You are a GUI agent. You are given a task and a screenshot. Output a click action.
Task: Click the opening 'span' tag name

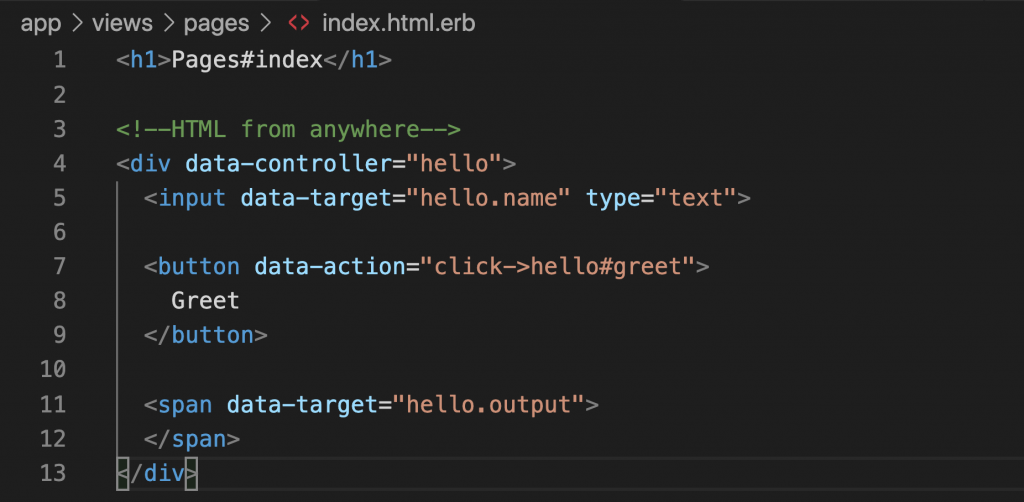(x=185, y=405)
